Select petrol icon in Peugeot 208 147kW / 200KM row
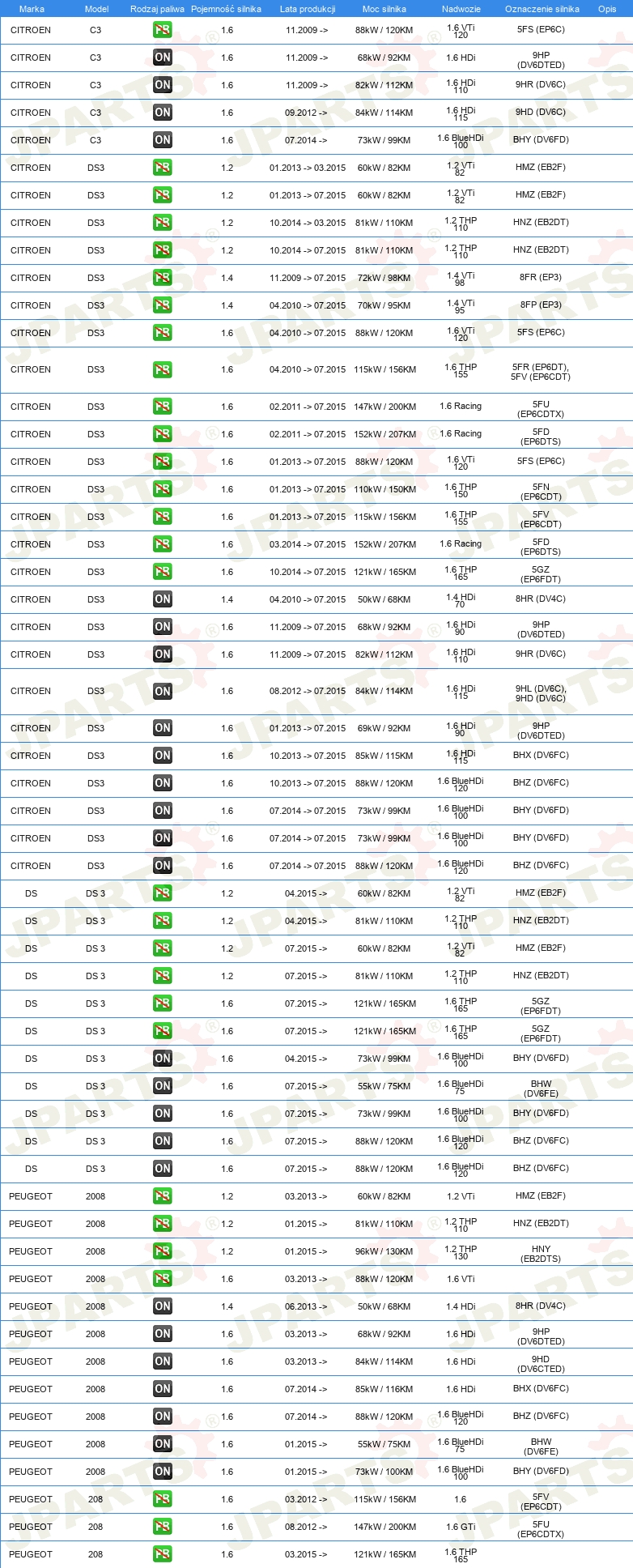Screen dimensions: 633x1568 click(163, 1527)
